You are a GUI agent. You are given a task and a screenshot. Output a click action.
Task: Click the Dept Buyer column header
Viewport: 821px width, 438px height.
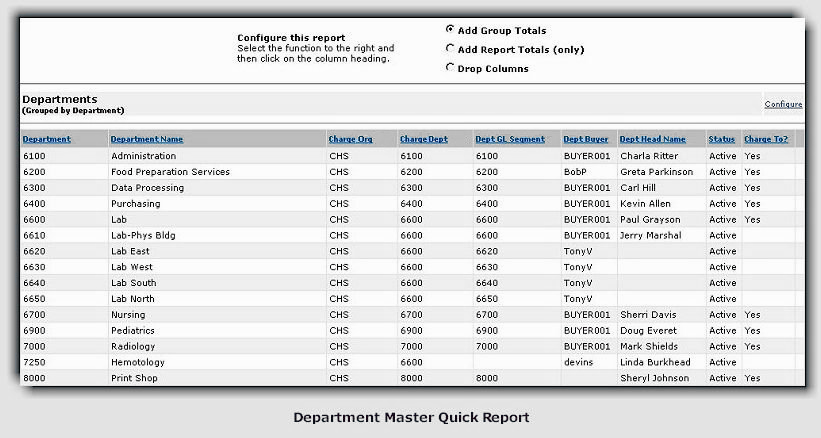[586, 139]
